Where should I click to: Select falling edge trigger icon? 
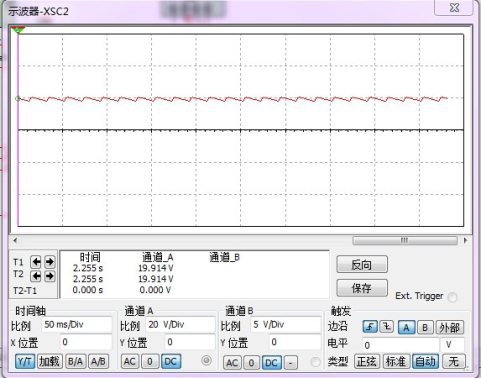[x=387, y=327]
